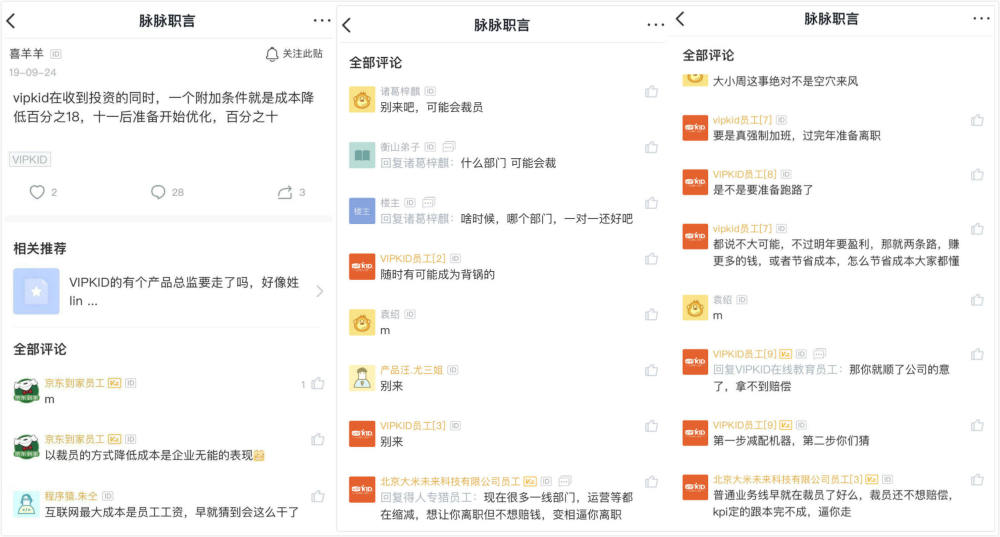Open reply icon beside 楼主 name

point(429,203)
